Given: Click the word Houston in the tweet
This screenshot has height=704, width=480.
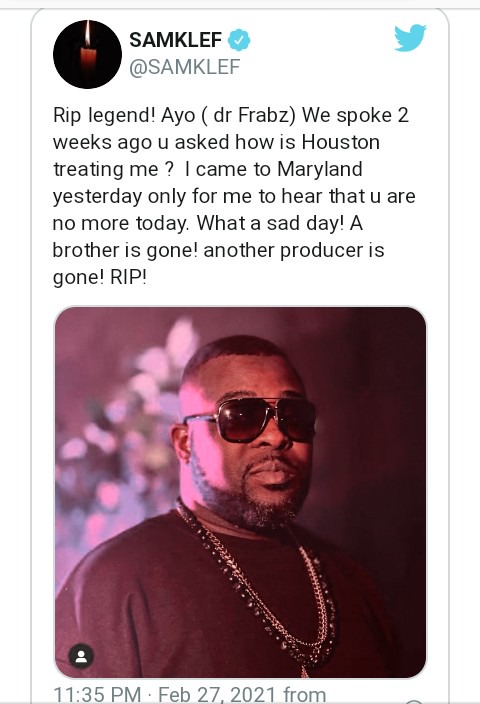Looking at the screenshot, I should tap(341, 142).
